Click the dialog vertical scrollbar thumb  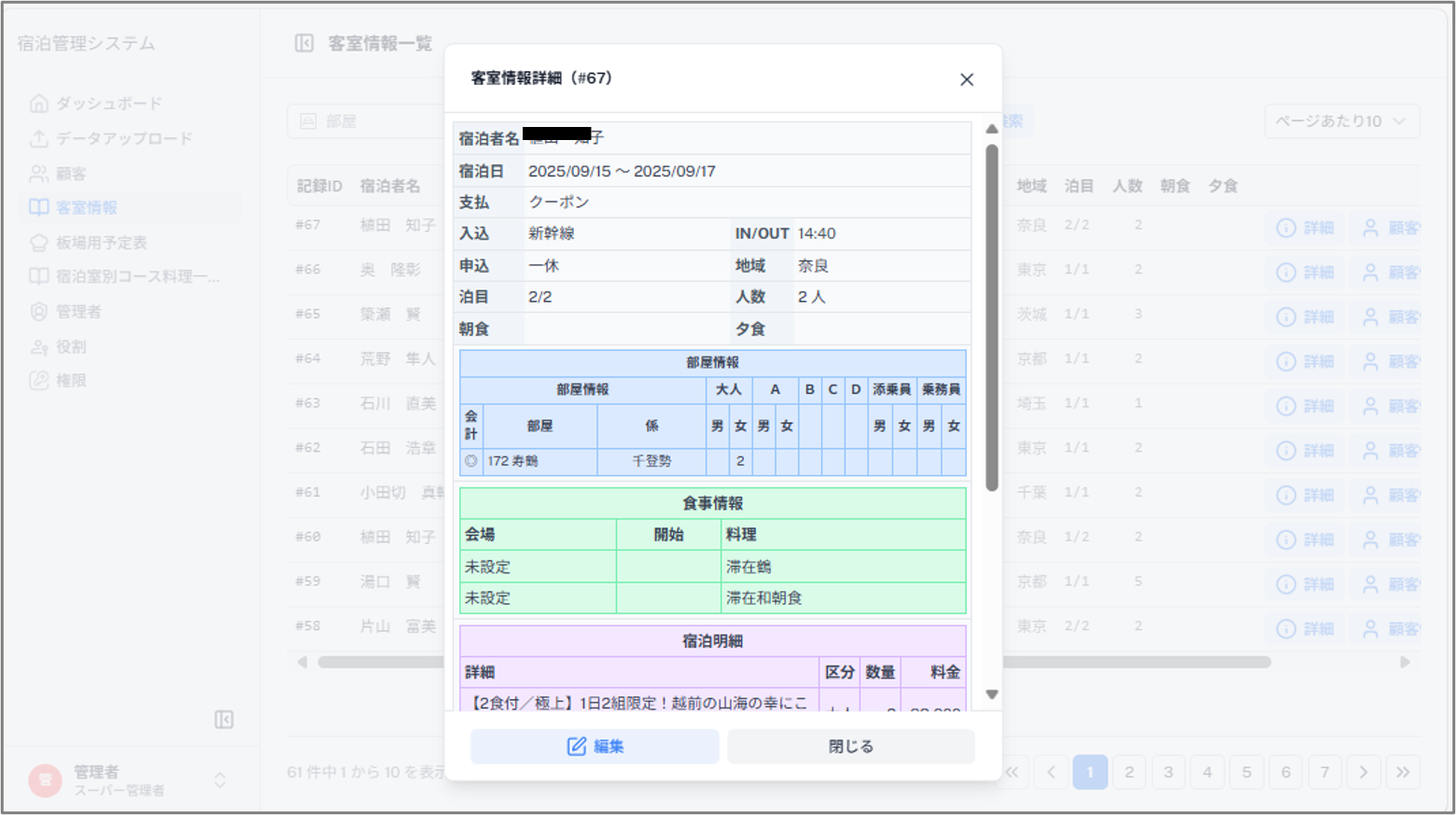click(991, 317)
